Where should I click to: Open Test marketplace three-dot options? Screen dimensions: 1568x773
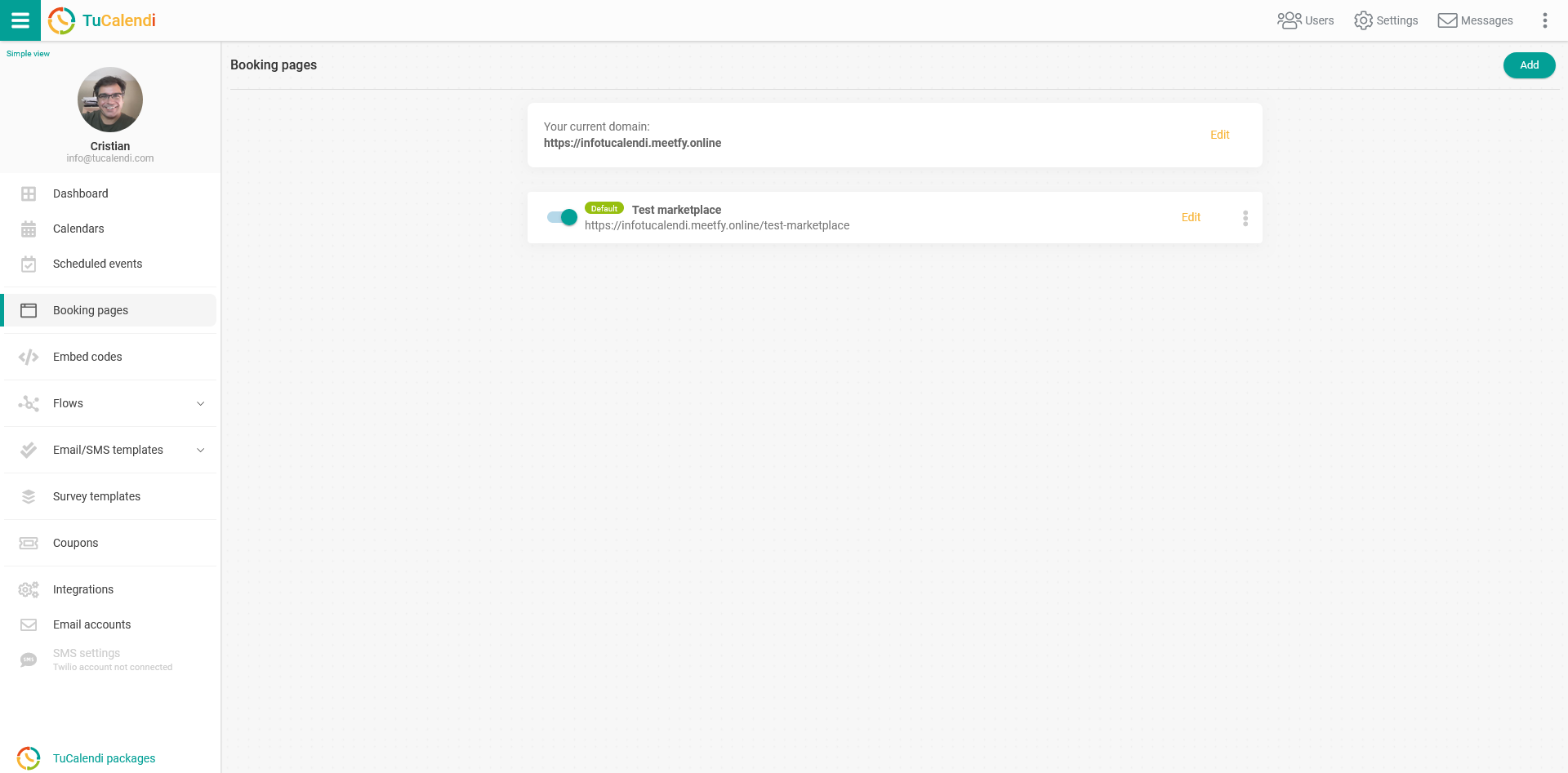1245,218
